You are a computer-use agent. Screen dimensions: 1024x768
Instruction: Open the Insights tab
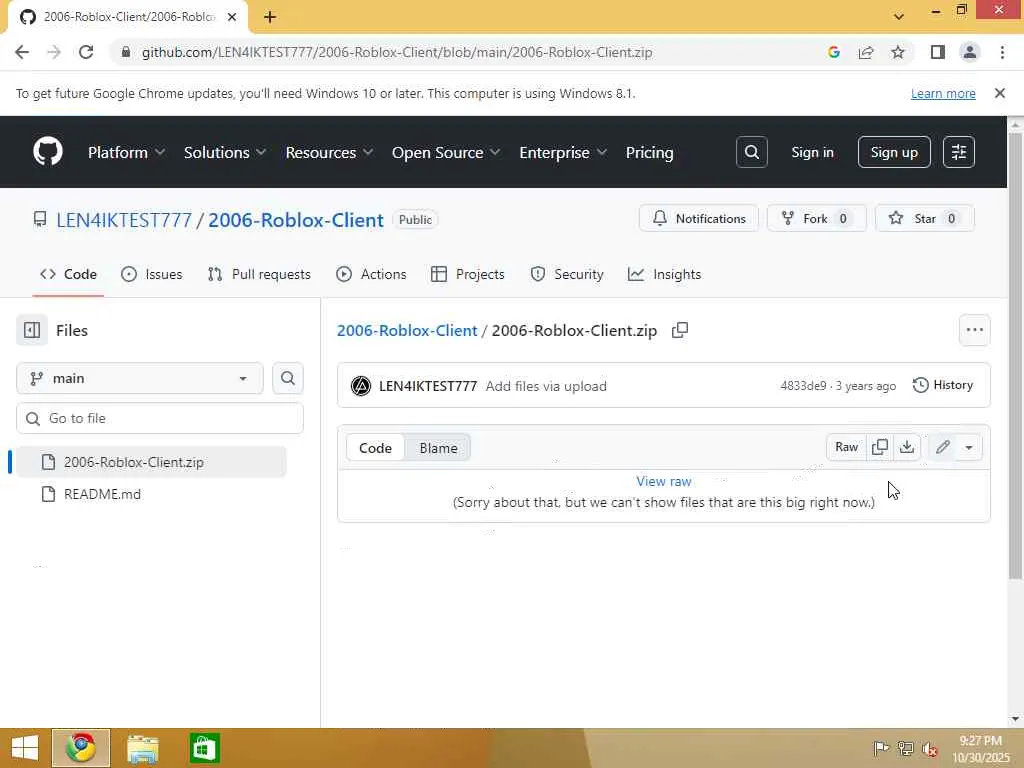pos(664,274)
